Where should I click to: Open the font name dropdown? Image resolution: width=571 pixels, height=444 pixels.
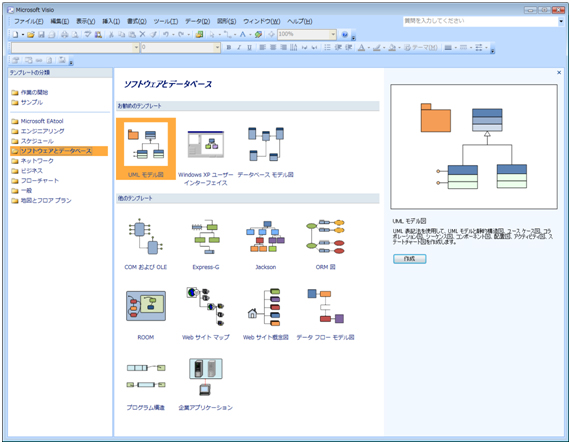(x=136, y=48)
